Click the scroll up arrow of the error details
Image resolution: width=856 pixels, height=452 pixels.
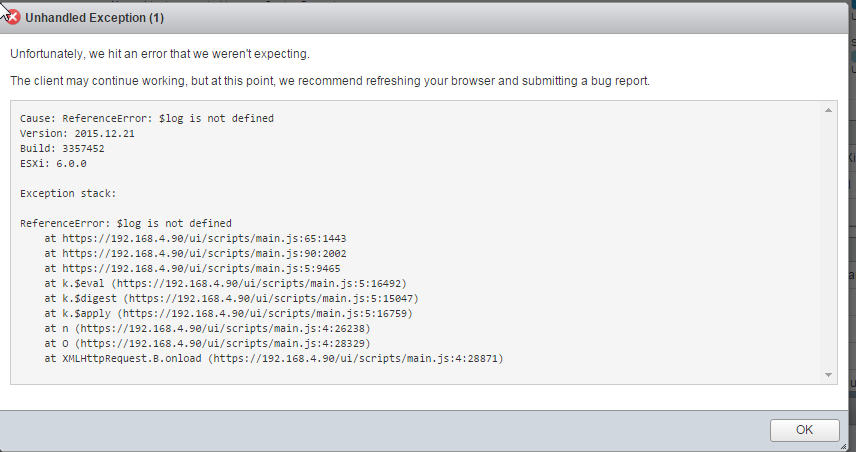[829, 109]
